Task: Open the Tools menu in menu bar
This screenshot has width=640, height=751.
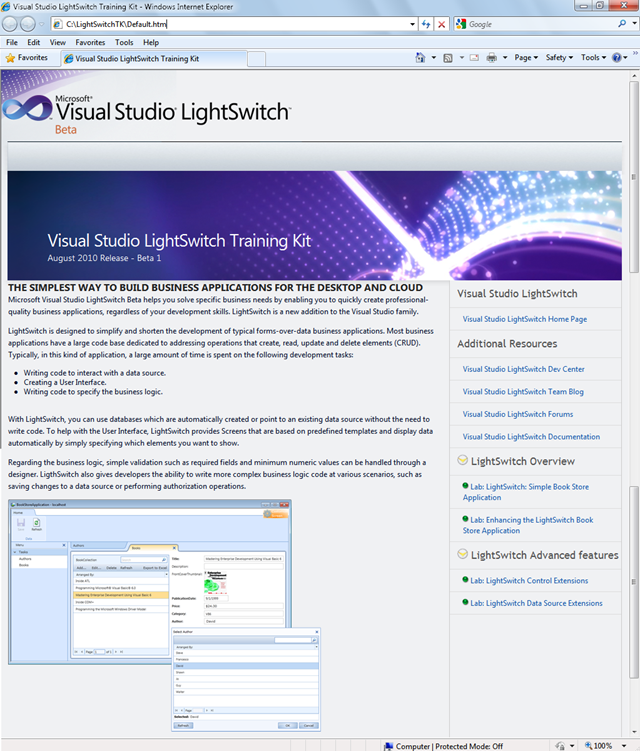Action: (x=124, y=42)
